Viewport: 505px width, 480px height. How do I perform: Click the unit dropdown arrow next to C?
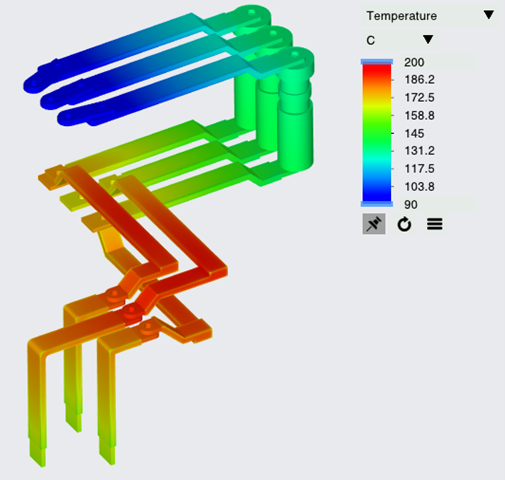pyautogui.click(x=428, y=39)
